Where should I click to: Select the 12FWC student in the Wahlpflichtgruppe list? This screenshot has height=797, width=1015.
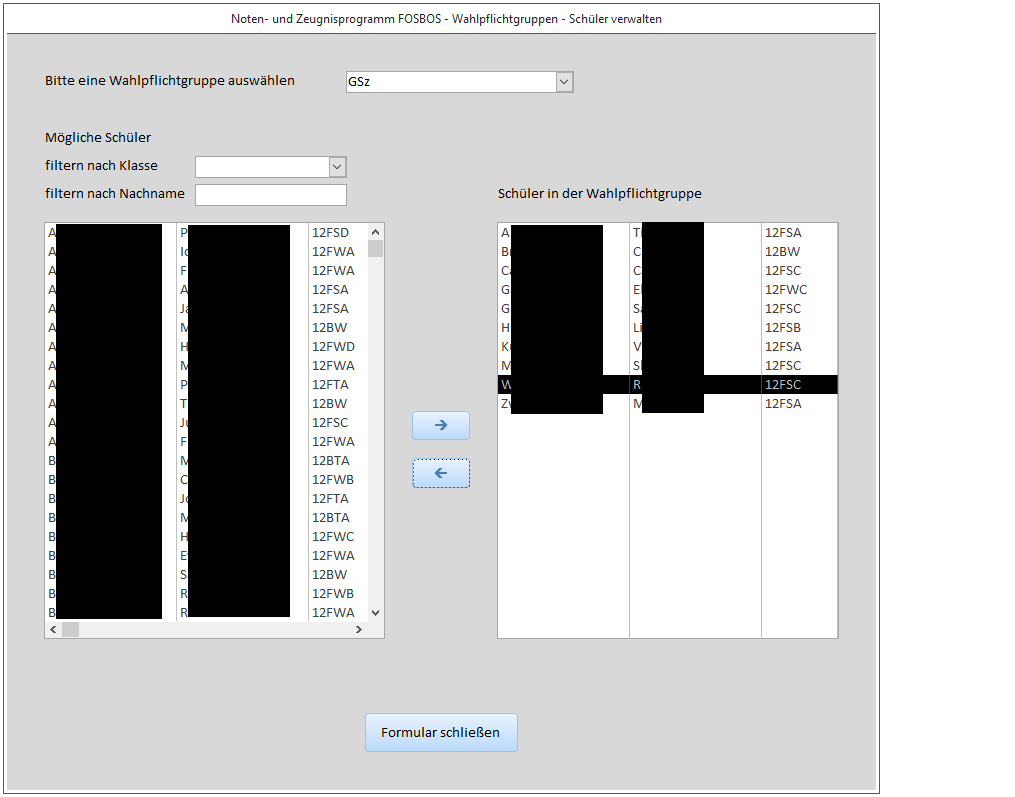[x=785, y=290]
